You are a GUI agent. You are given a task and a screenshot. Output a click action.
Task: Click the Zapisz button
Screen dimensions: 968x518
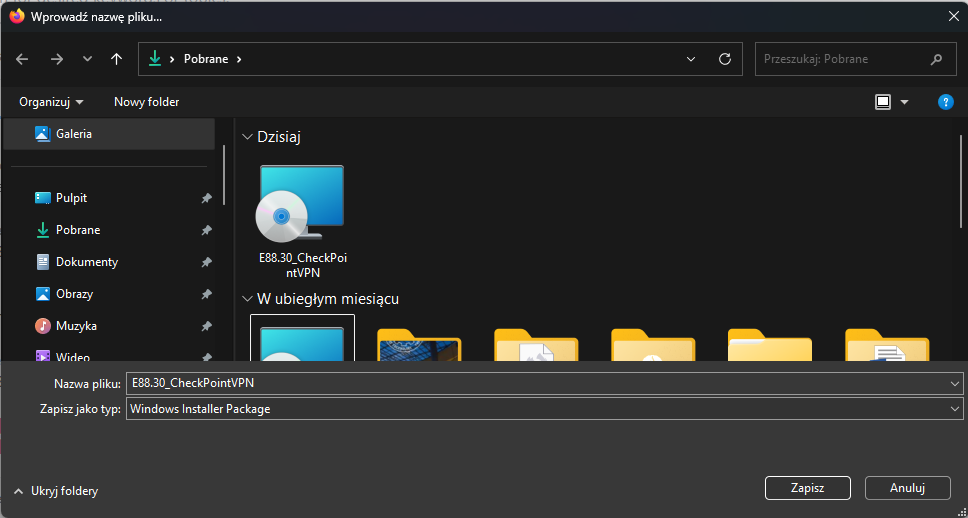point(807,488)
